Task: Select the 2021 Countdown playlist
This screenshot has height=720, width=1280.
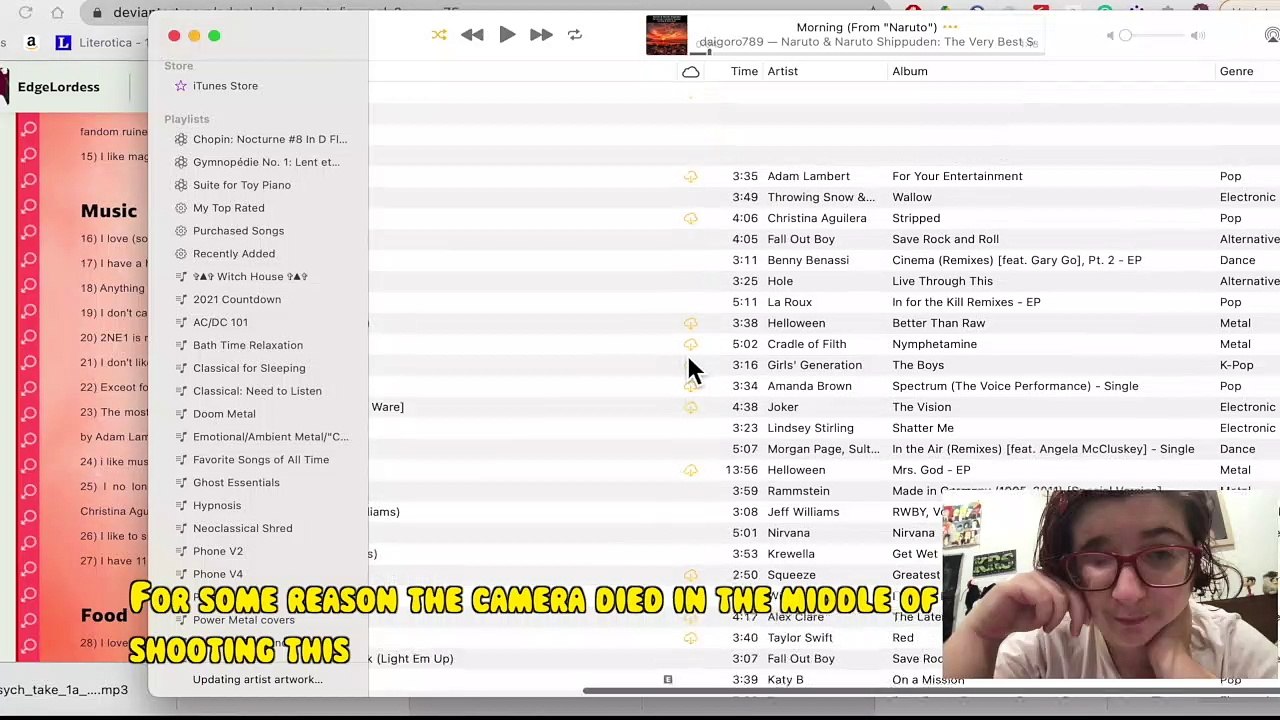Action: [x=237, y=300]
